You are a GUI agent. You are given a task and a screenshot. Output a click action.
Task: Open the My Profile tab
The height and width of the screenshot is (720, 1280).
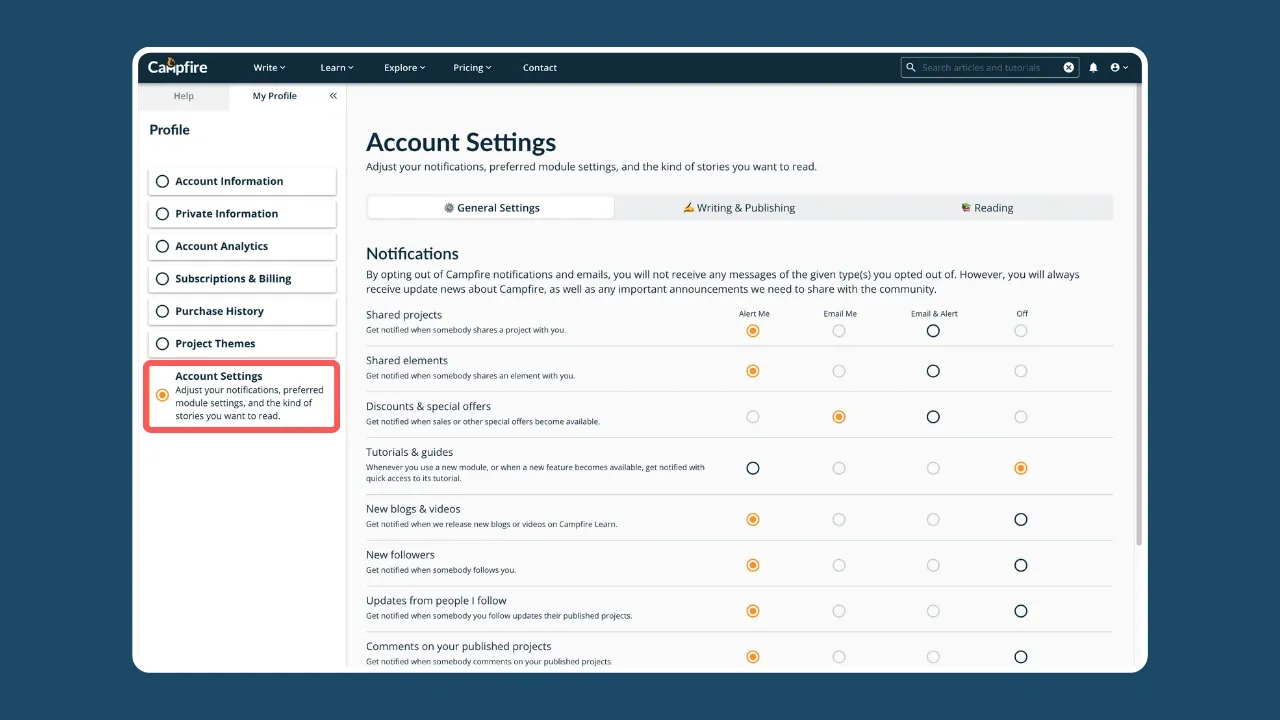pyautogui.click(x=274, y=95)
